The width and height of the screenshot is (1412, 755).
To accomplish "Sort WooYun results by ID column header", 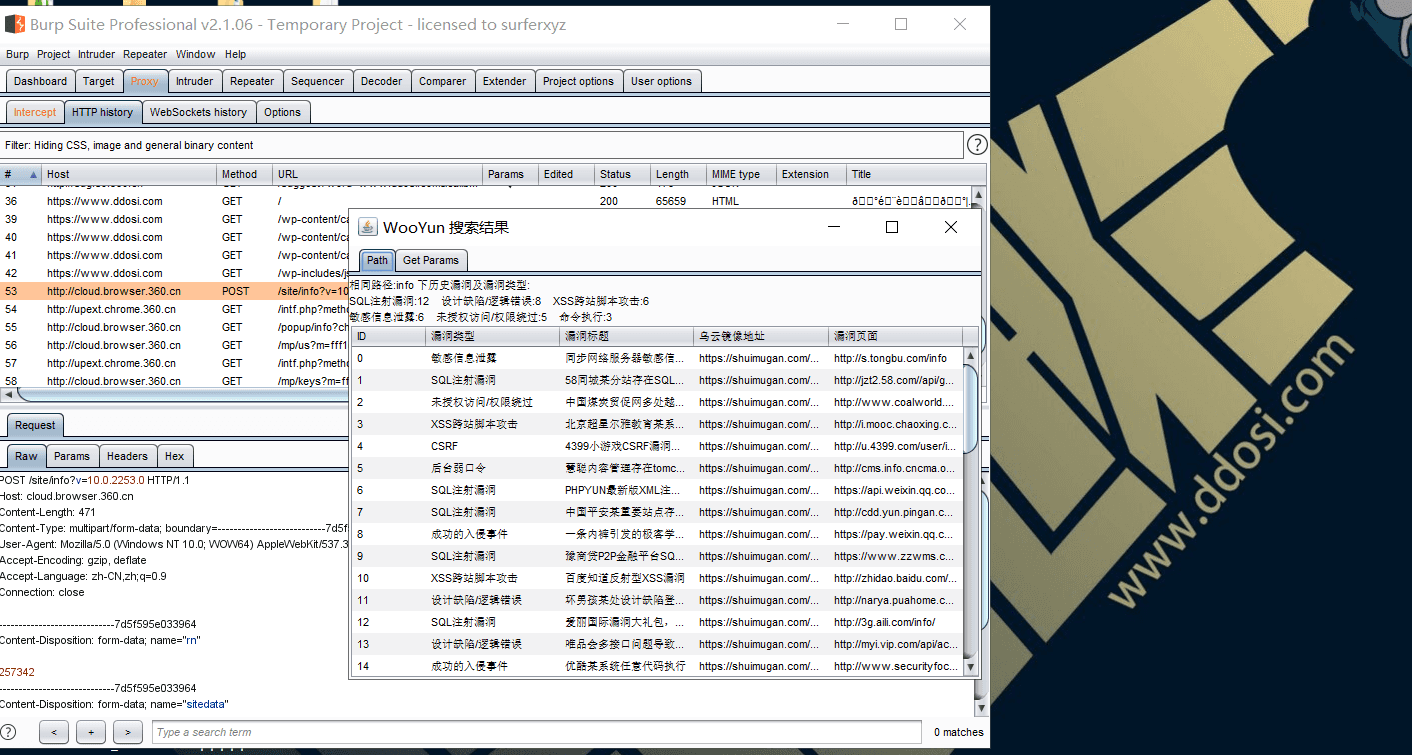I will [389, 336].
